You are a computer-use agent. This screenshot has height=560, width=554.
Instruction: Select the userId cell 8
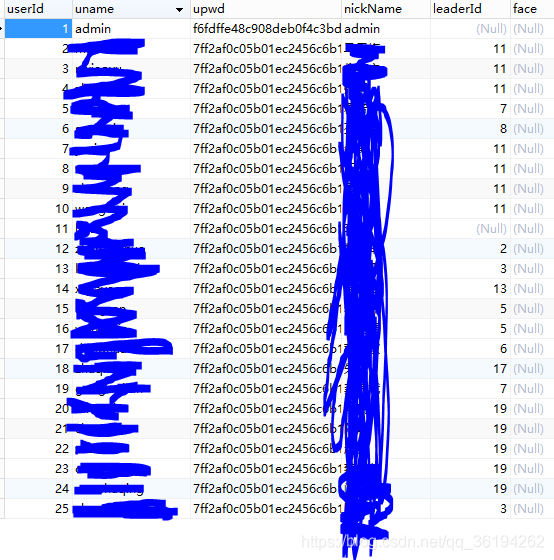pyautogui.click(x=38, y=169)
